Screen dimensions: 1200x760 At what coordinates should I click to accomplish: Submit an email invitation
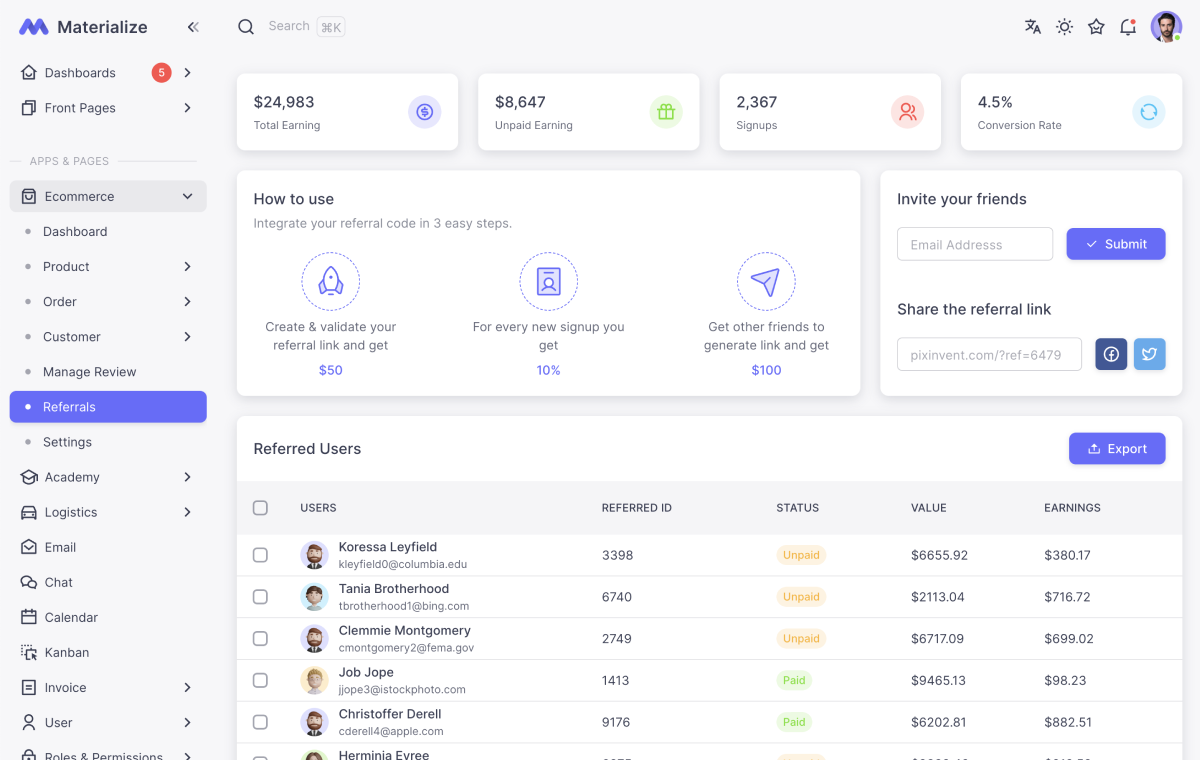click(x=1116, y=243)
